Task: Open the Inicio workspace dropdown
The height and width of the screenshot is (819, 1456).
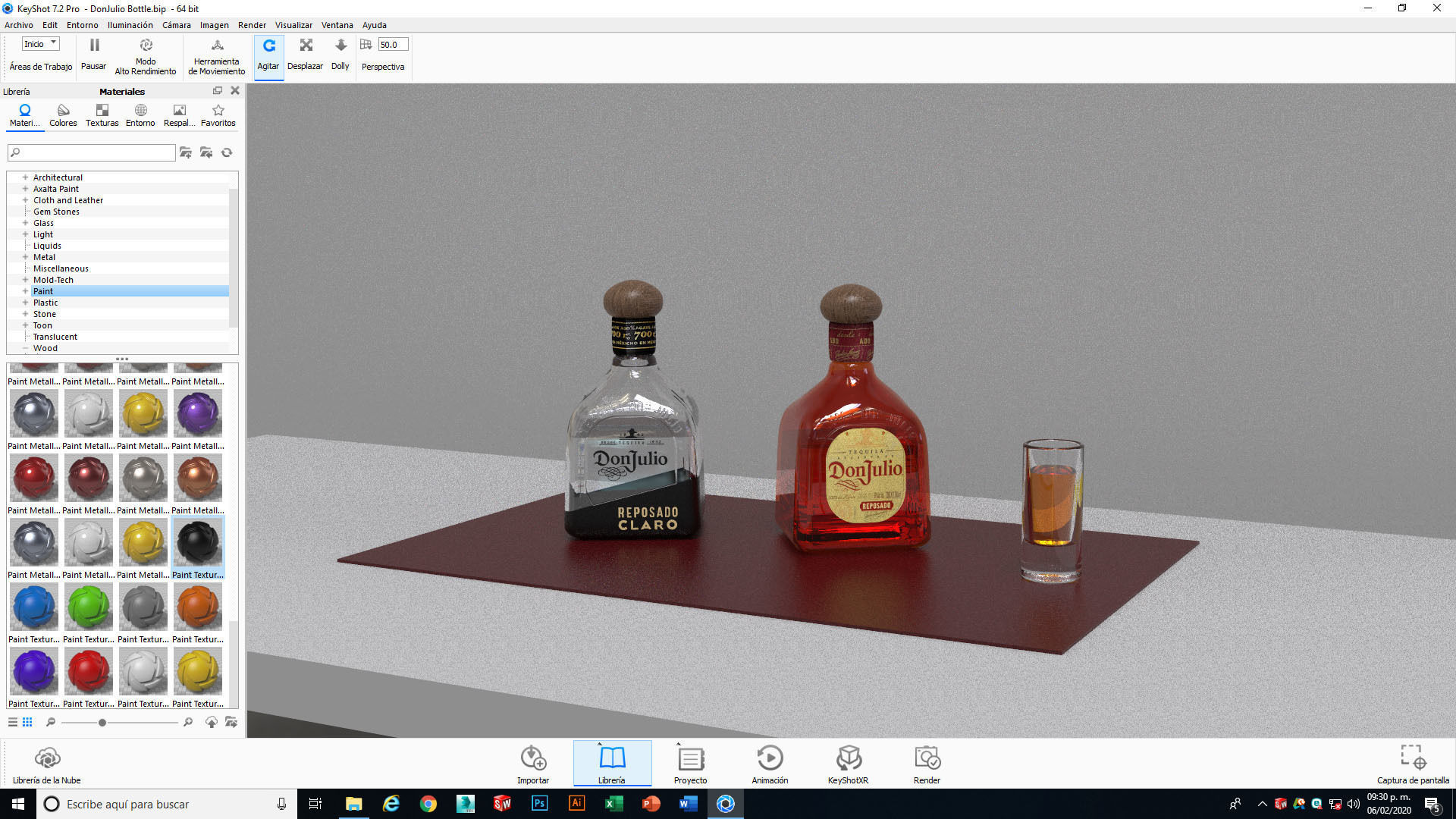Action: point(41,44)
